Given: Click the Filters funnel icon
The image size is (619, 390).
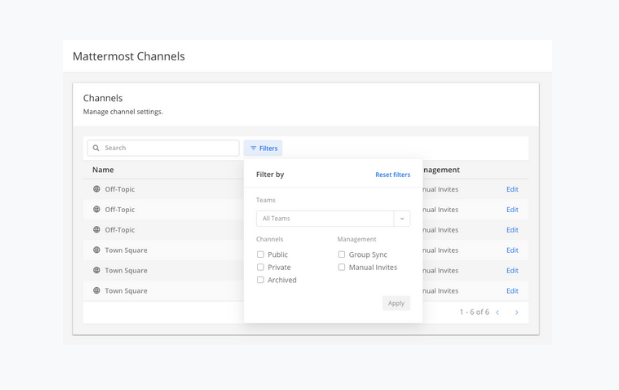Looking at the screenshot, I should pyautogui.click(x=253, y=148).
